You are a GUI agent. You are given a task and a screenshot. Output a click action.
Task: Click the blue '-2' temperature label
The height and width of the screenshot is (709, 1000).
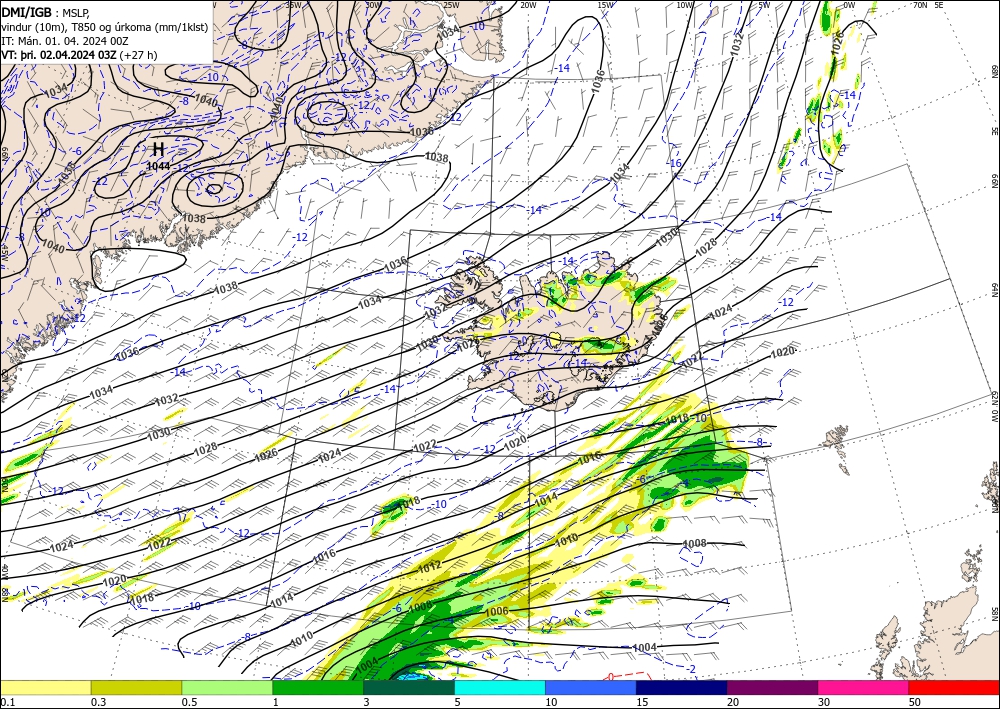click(x=692, y=669)
